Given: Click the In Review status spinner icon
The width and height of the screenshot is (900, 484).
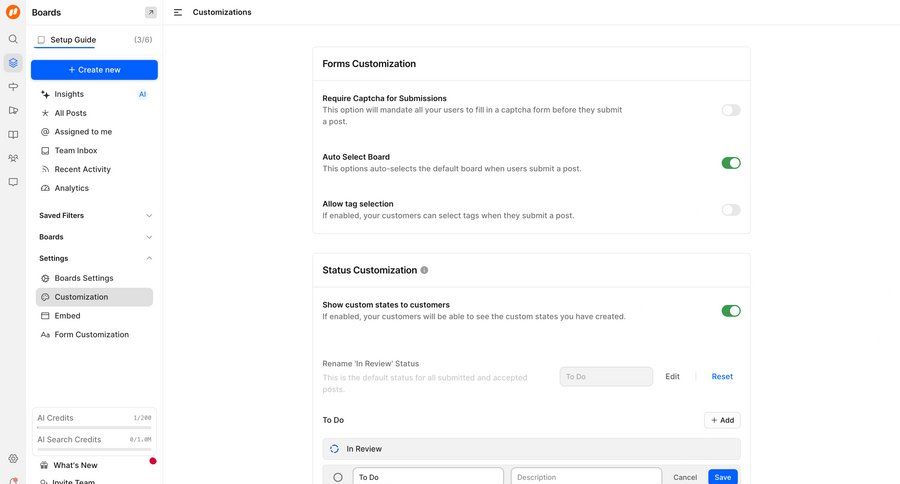Looking at the screenshot, I should (335, 449).
